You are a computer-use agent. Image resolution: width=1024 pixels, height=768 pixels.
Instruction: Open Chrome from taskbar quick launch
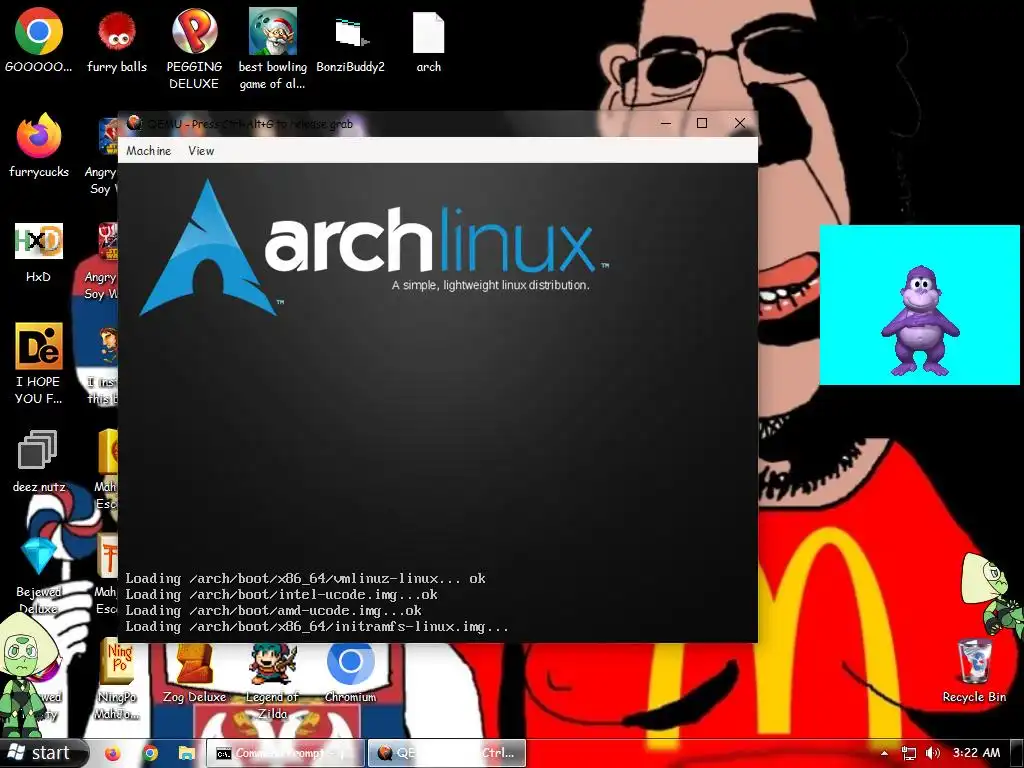(150, 753)
